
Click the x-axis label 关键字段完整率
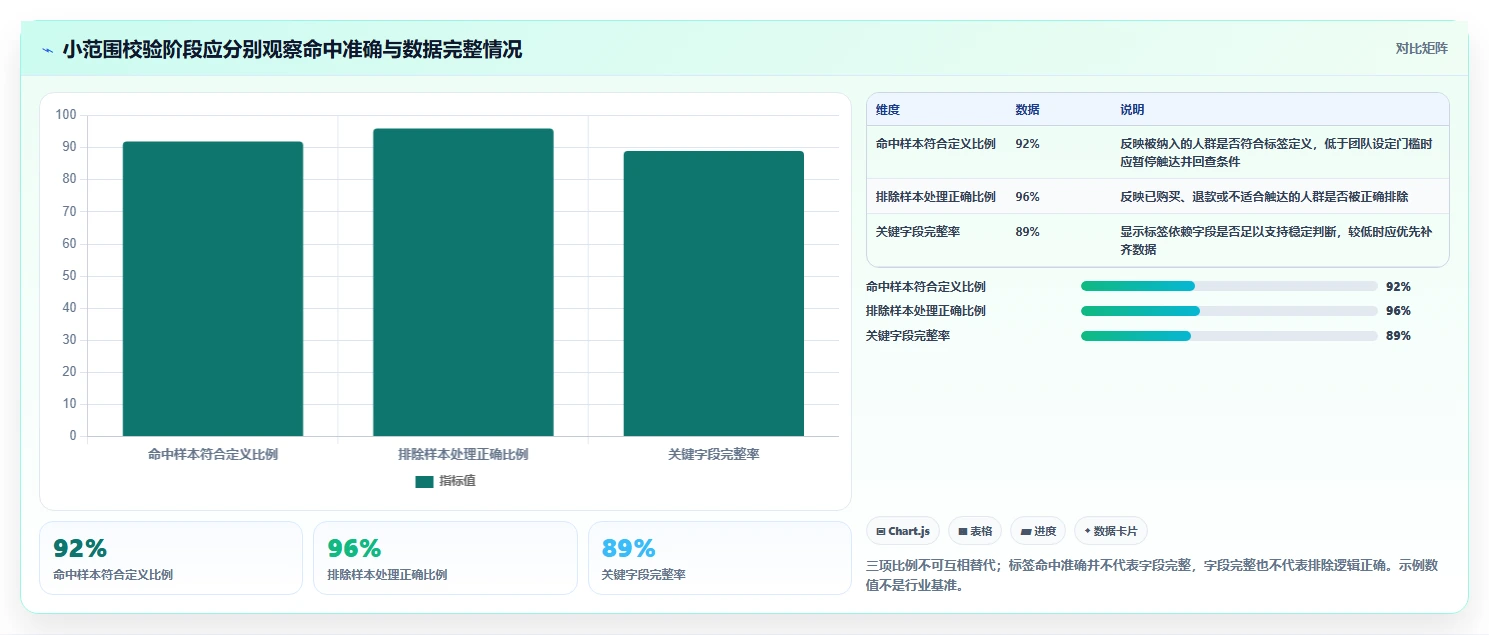click(714, 455)
